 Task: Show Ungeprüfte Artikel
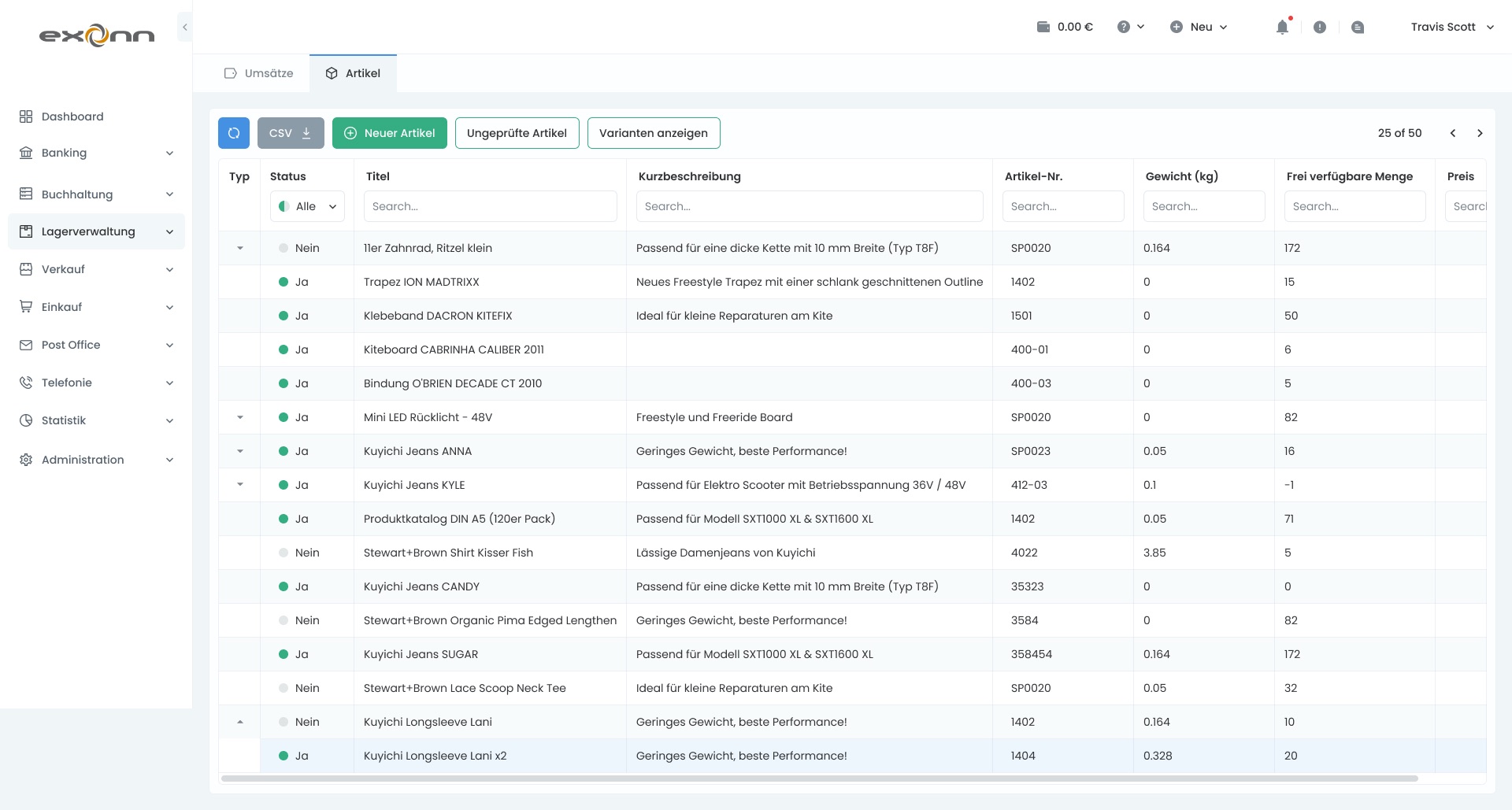coord(517,133)
